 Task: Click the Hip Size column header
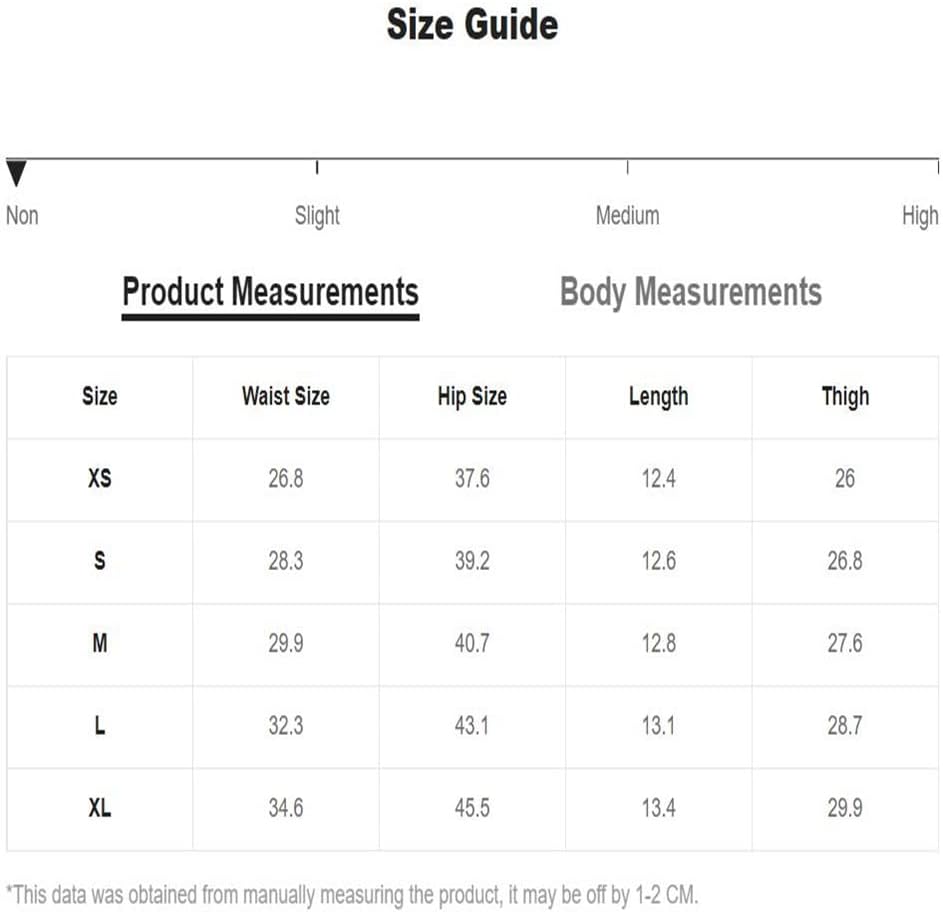point(472,396)
